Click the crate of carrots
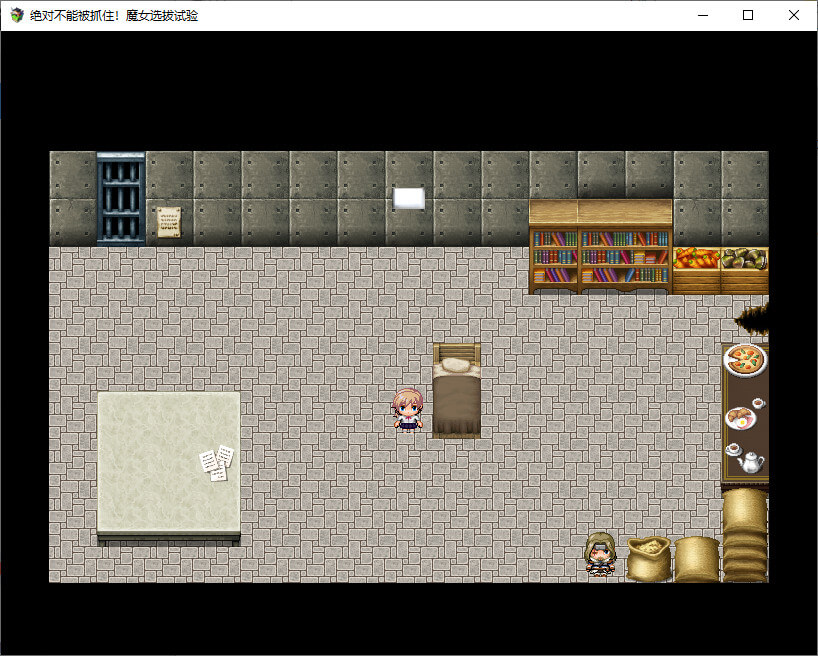 click(696, 267)
